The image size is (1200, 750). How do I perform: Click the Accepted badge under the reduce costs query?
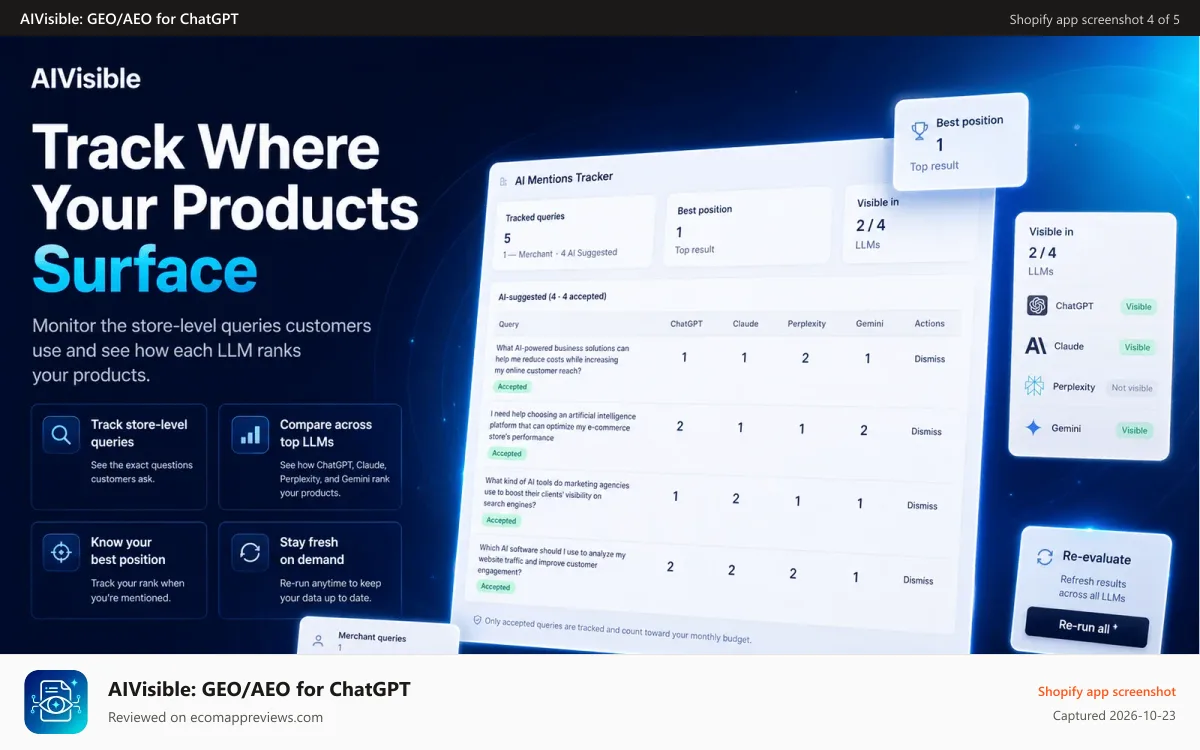tap(512, 386)
